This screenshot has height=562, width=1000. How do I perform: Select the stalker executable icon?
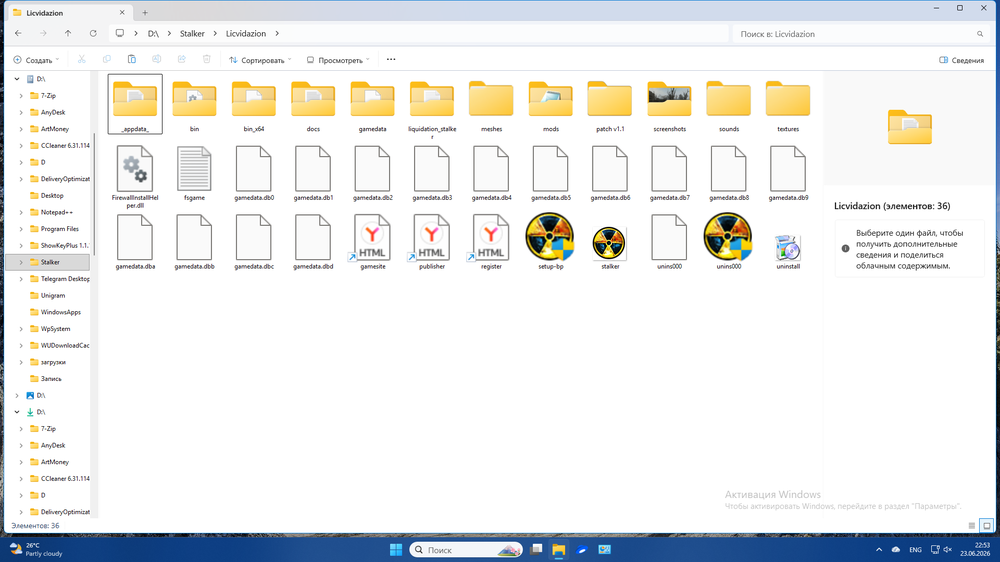[609, 243]
